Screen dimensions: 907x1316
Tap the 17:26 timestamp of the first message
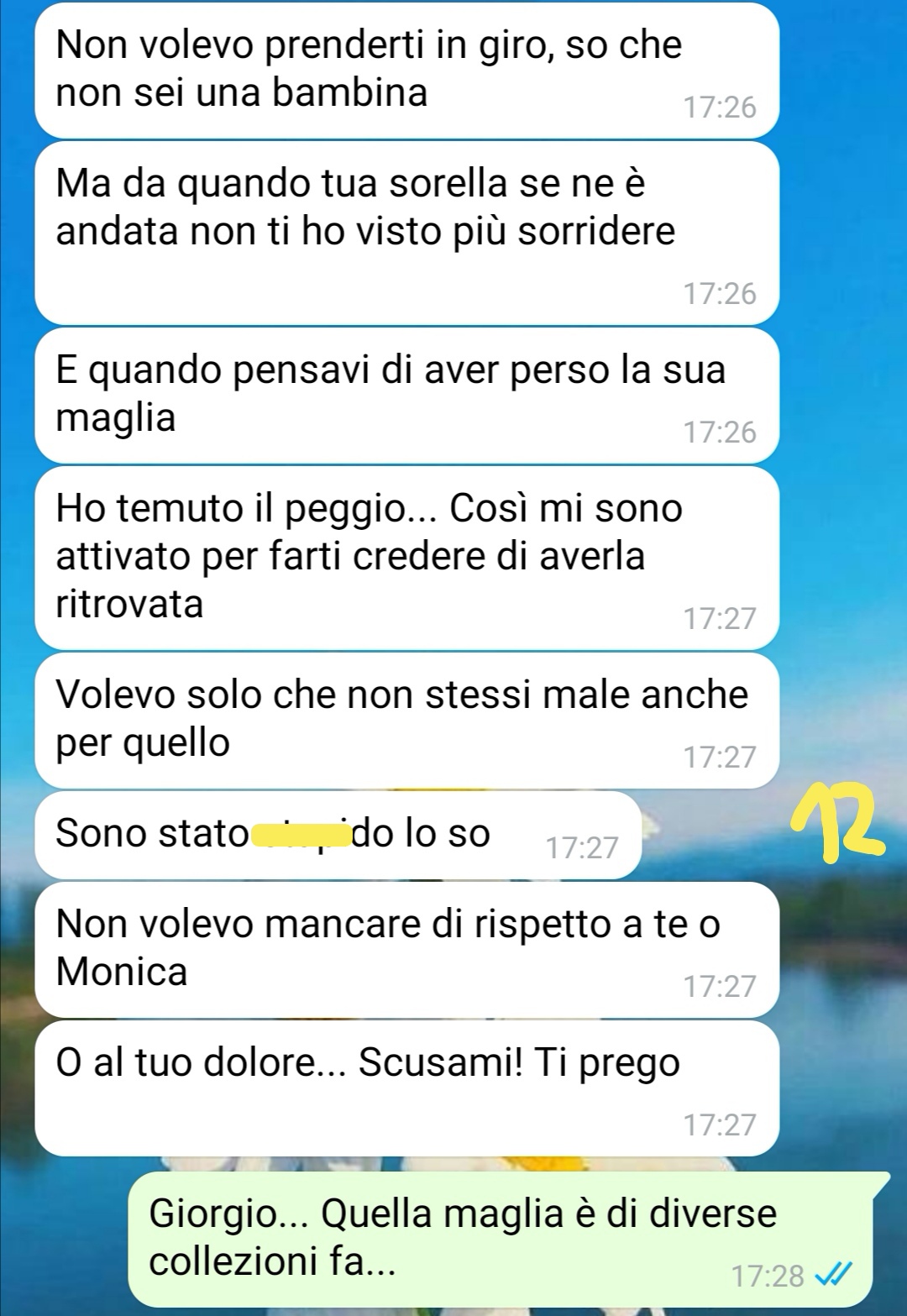pyautogui.click(x=720, y=107)
